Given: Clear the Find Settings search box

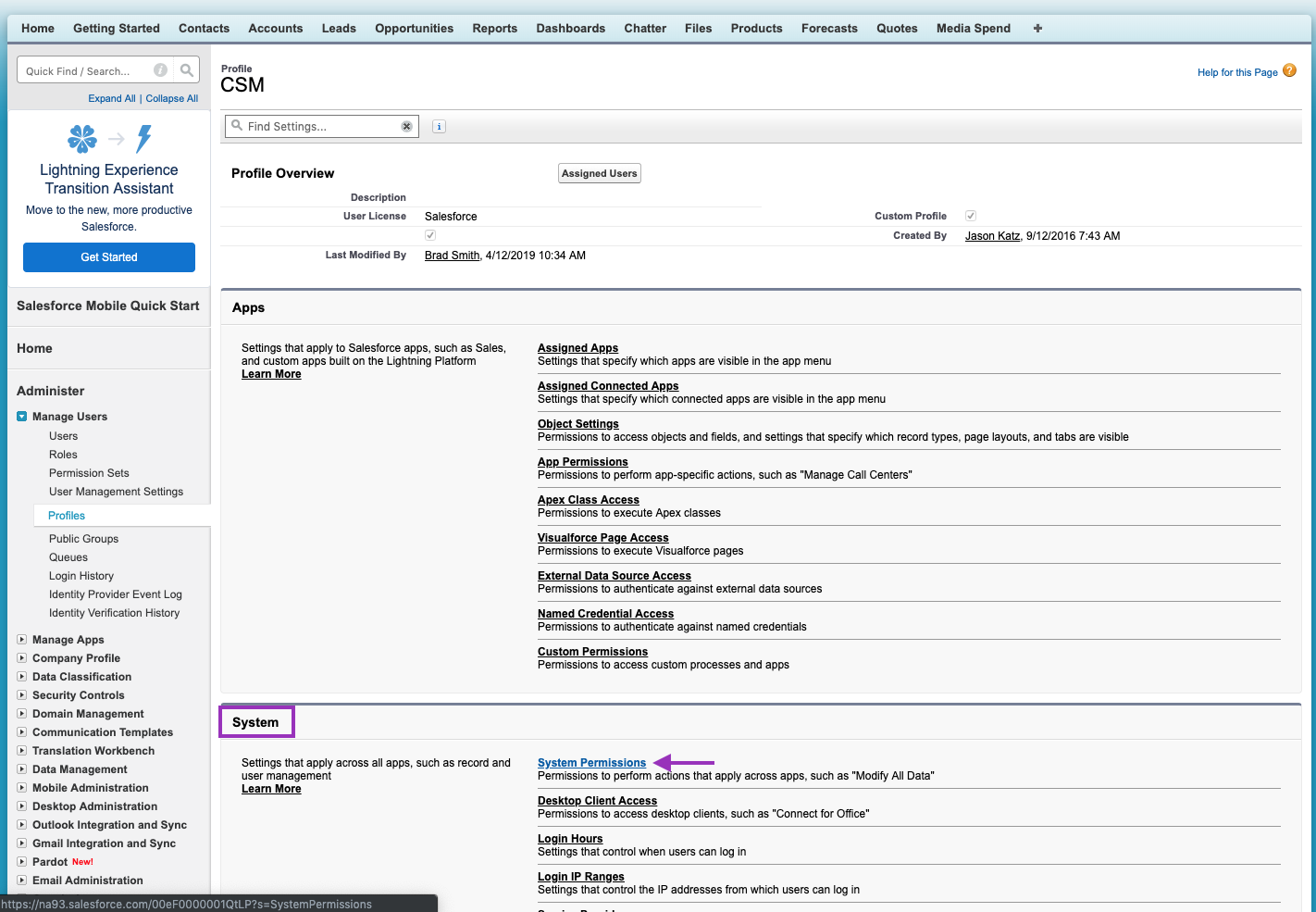Looking at the screenshot, I should 406,127.
